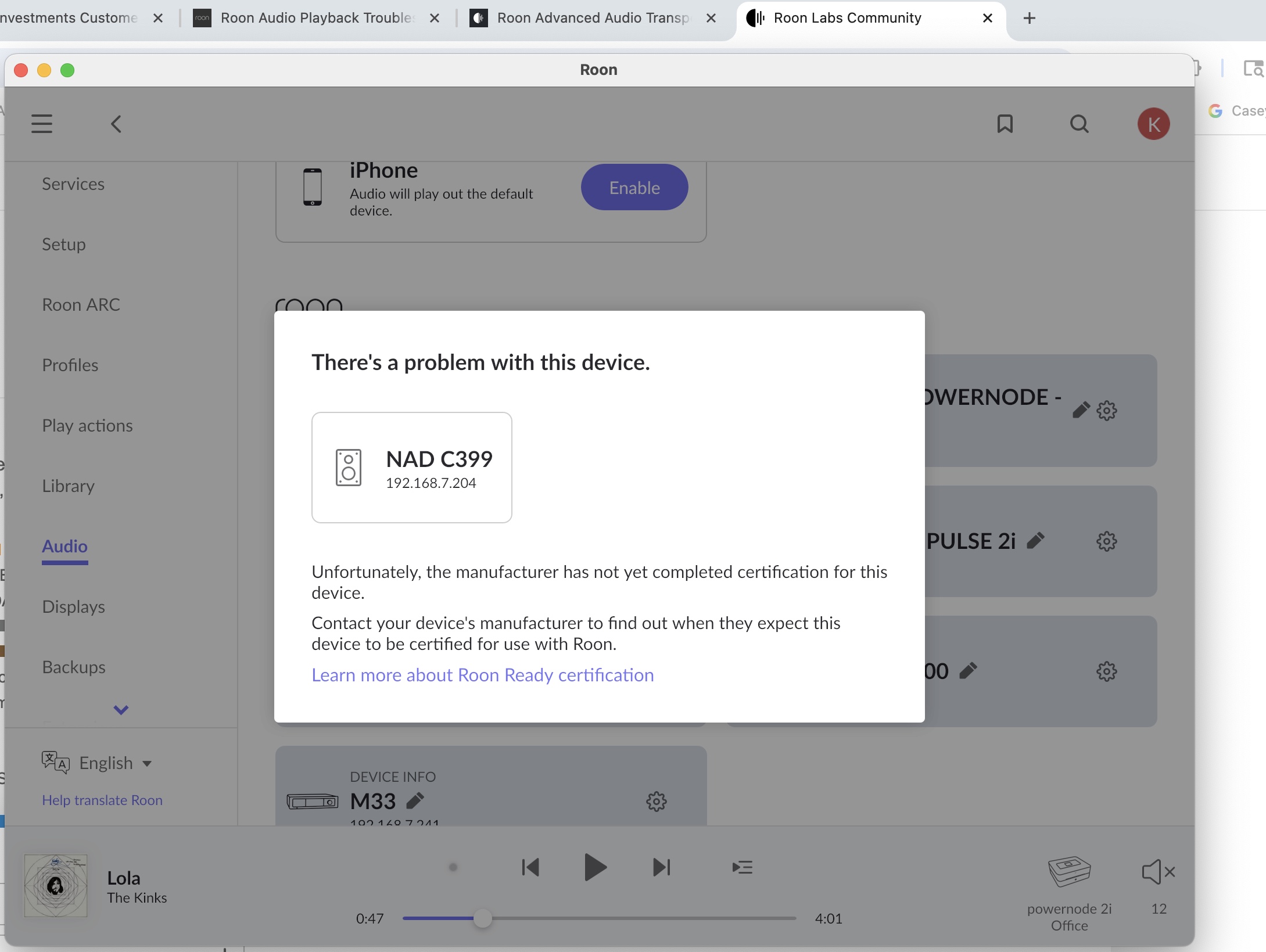Open settings gear for PULSE 2i

[1106, 541]
